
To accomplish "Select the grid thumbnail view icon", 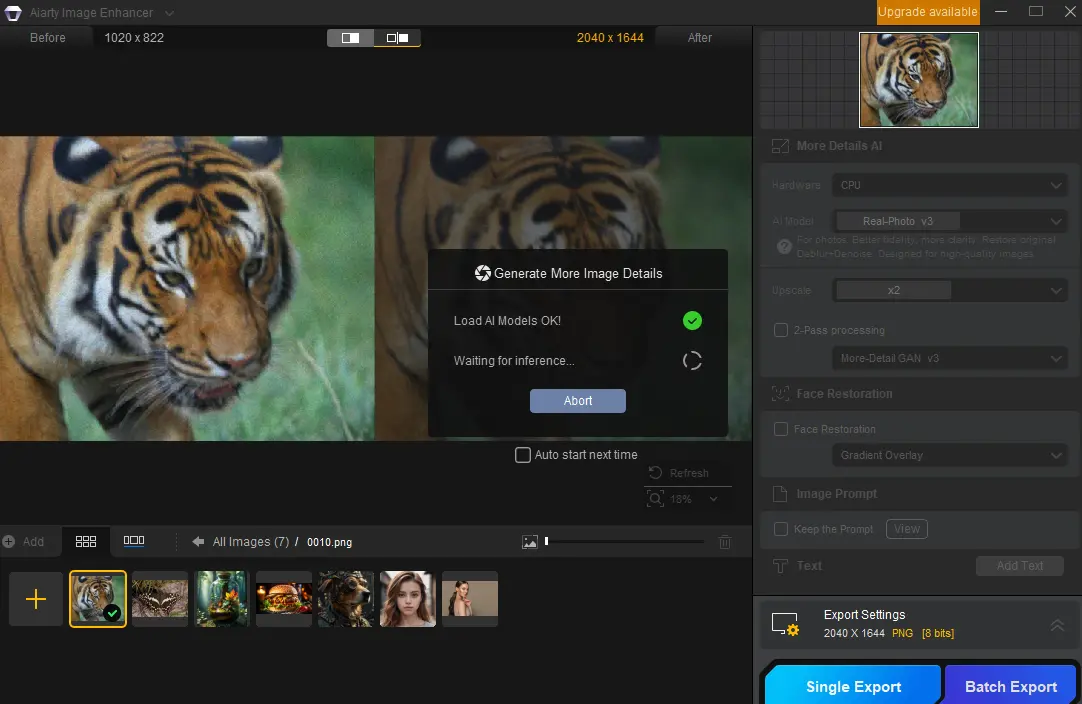I will coord(86,542).
